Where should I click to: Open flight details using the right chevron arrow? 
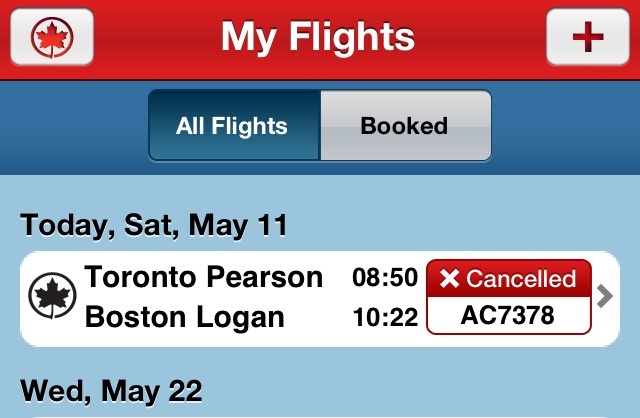603,296
